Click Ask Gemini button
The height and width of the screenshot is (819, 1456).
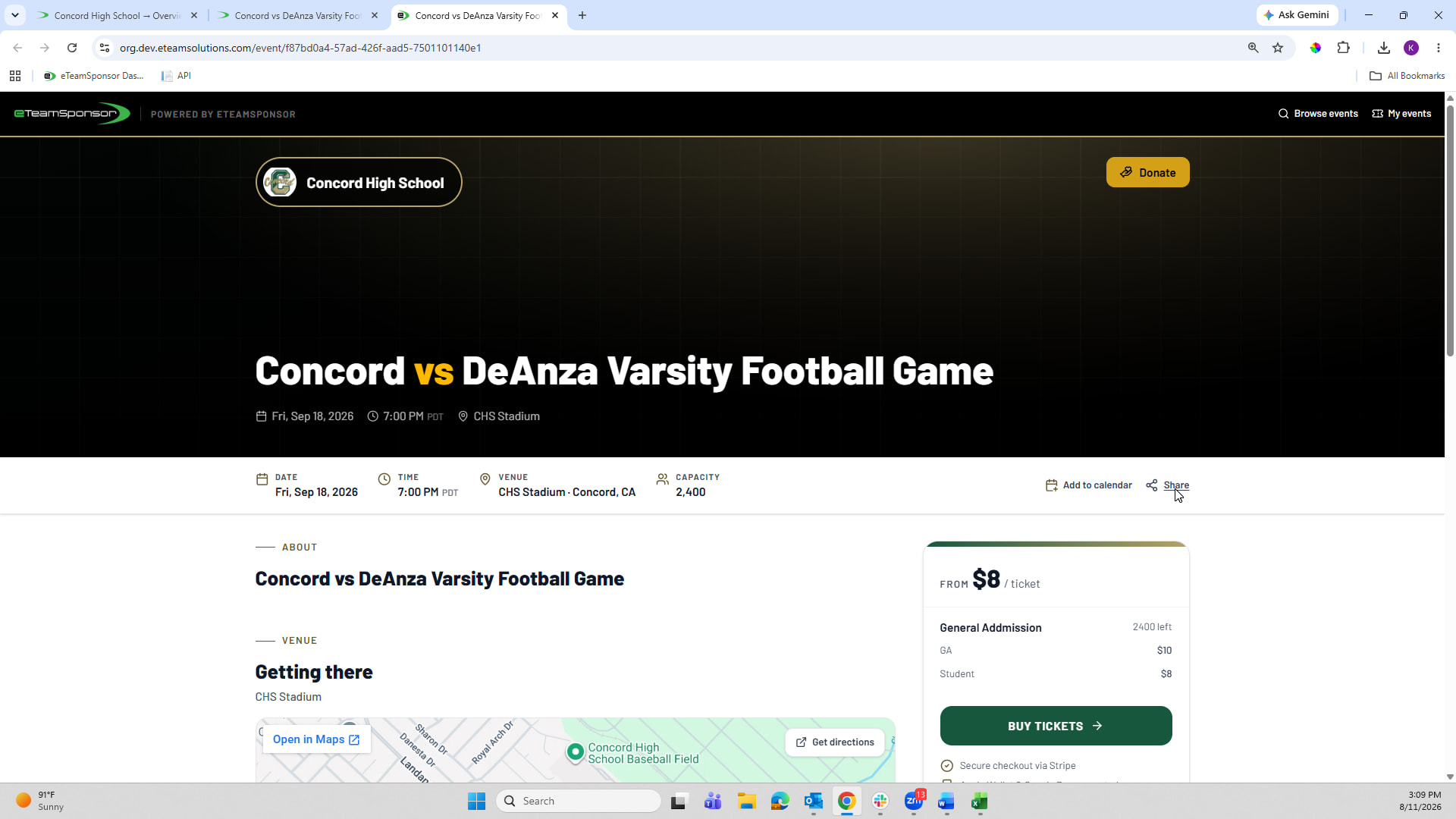point(1297,15)
